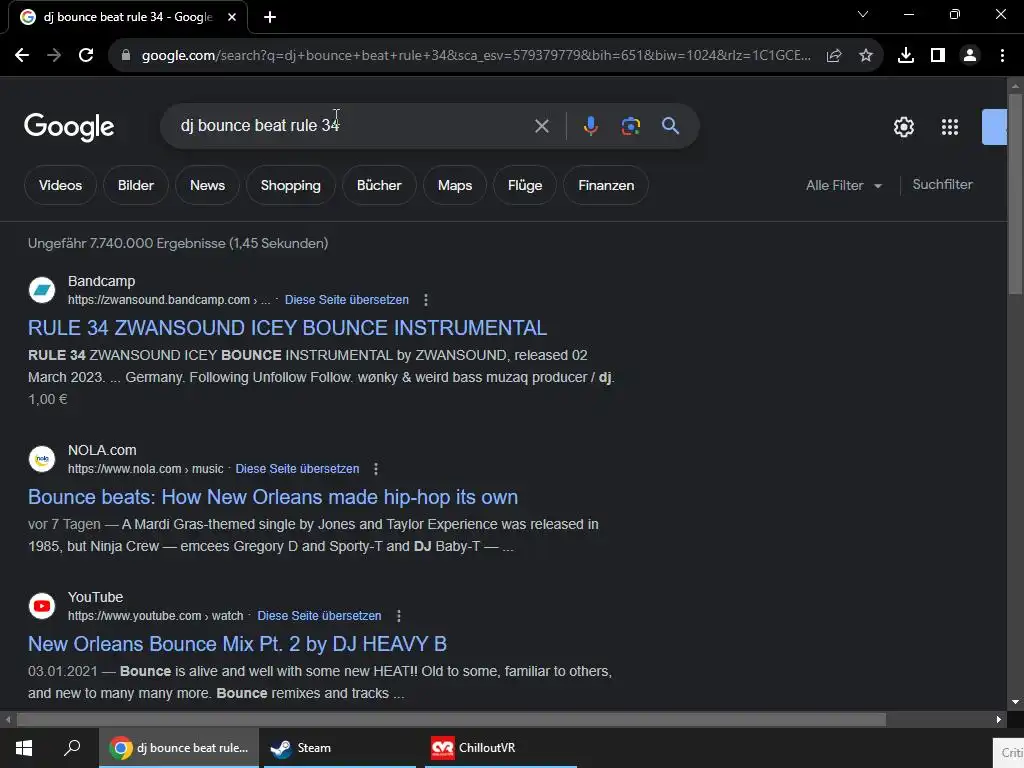Open site info via the lock icon
1024x768 pixels.
coord(126,56)
